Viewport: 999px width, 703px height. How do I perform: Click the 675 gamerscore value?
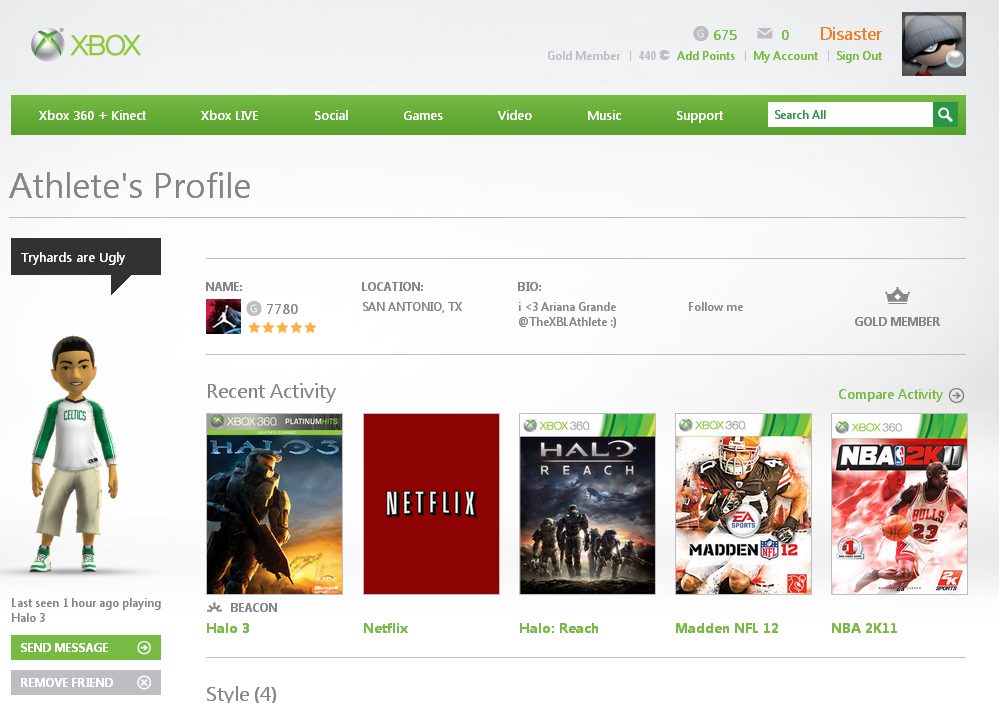[x=725, y=34]
